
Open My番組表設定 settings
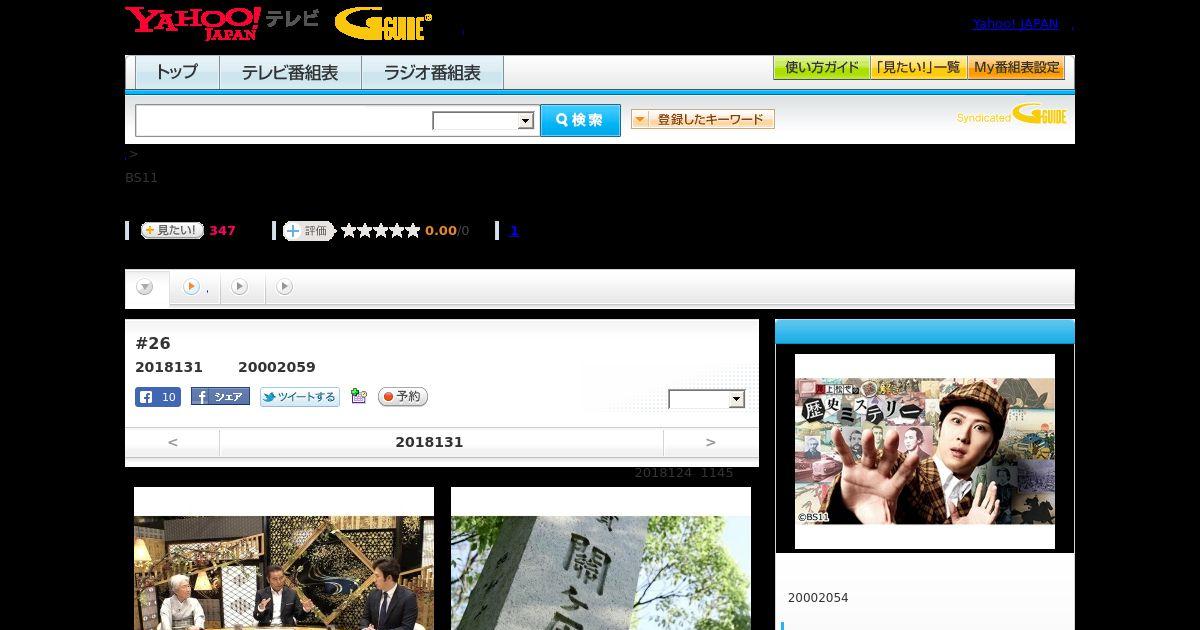coord(1016,68)
